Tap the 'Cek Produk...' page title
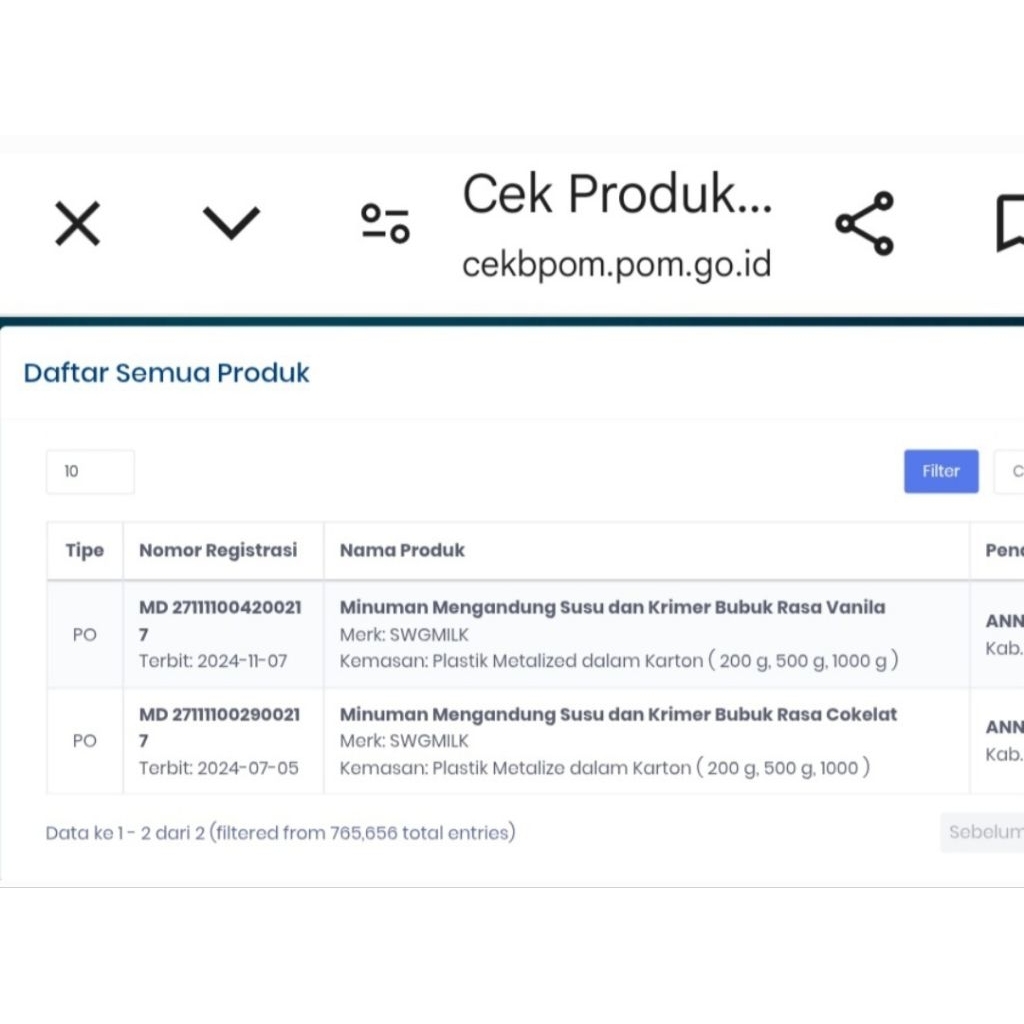The height and width of the screenshot is (1024, 1024). (x=616, y=194)
